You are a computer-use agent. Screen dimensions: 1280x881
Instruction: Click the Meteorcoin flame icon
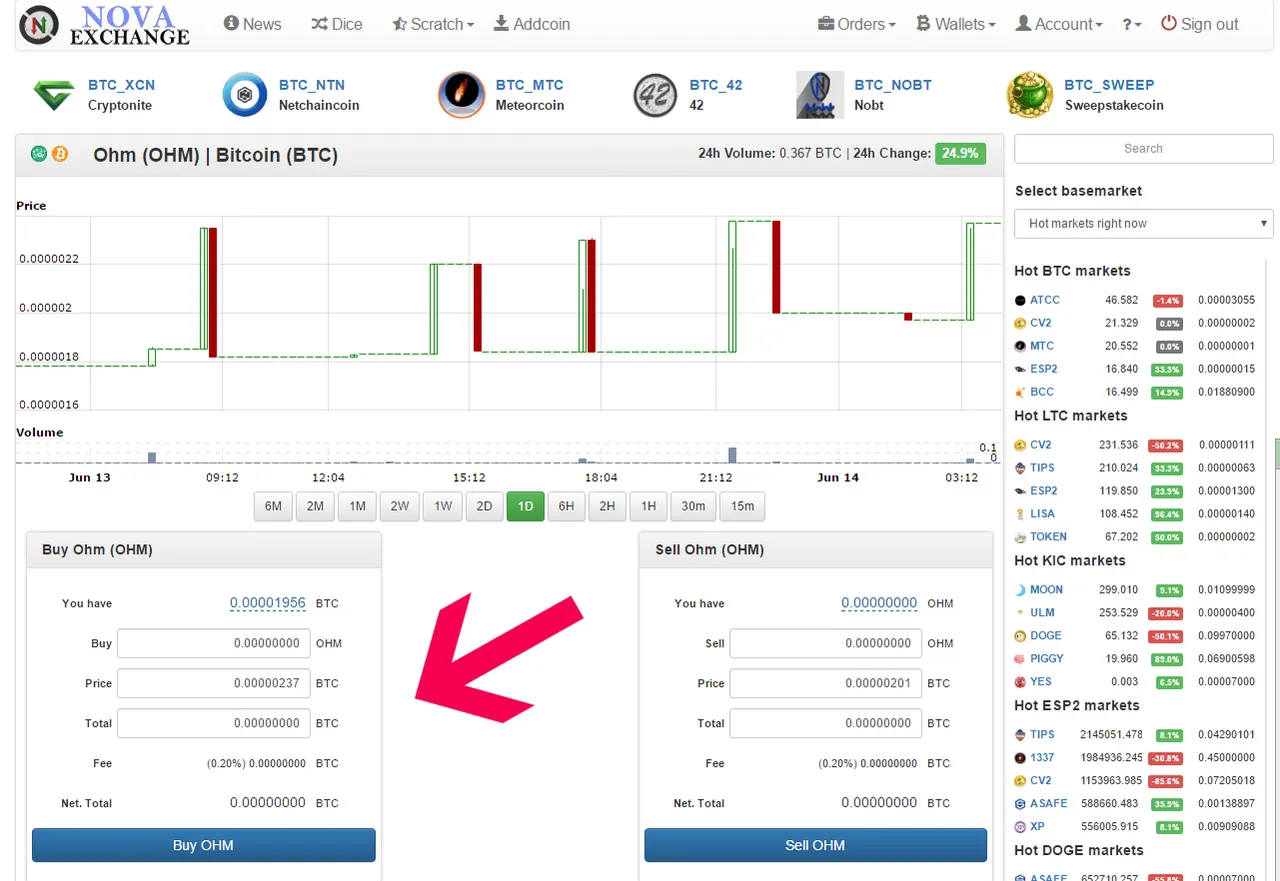tap(461, 95)
